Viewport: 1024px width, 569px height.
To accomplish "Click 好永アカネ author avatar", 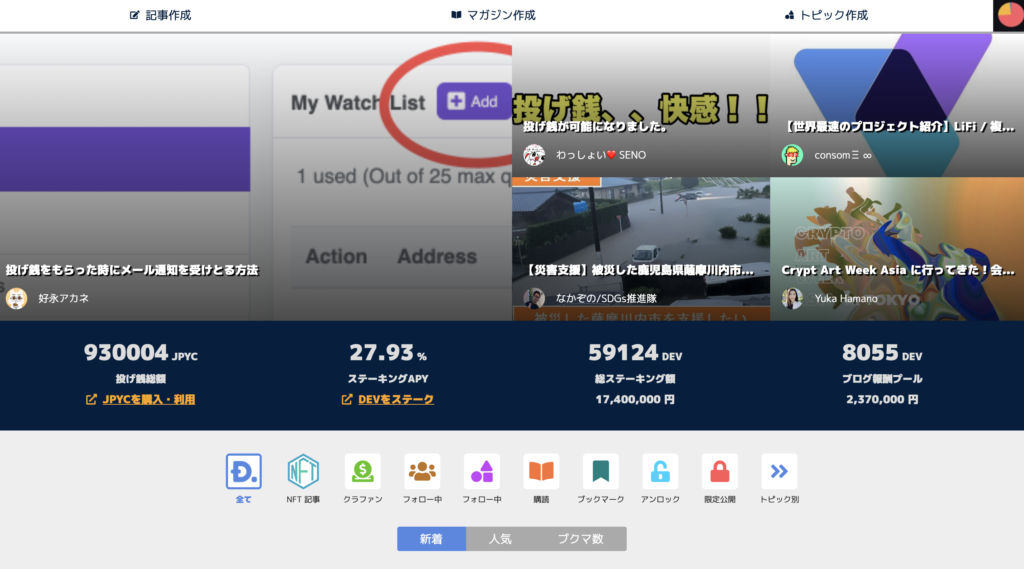I will [16, 299].
